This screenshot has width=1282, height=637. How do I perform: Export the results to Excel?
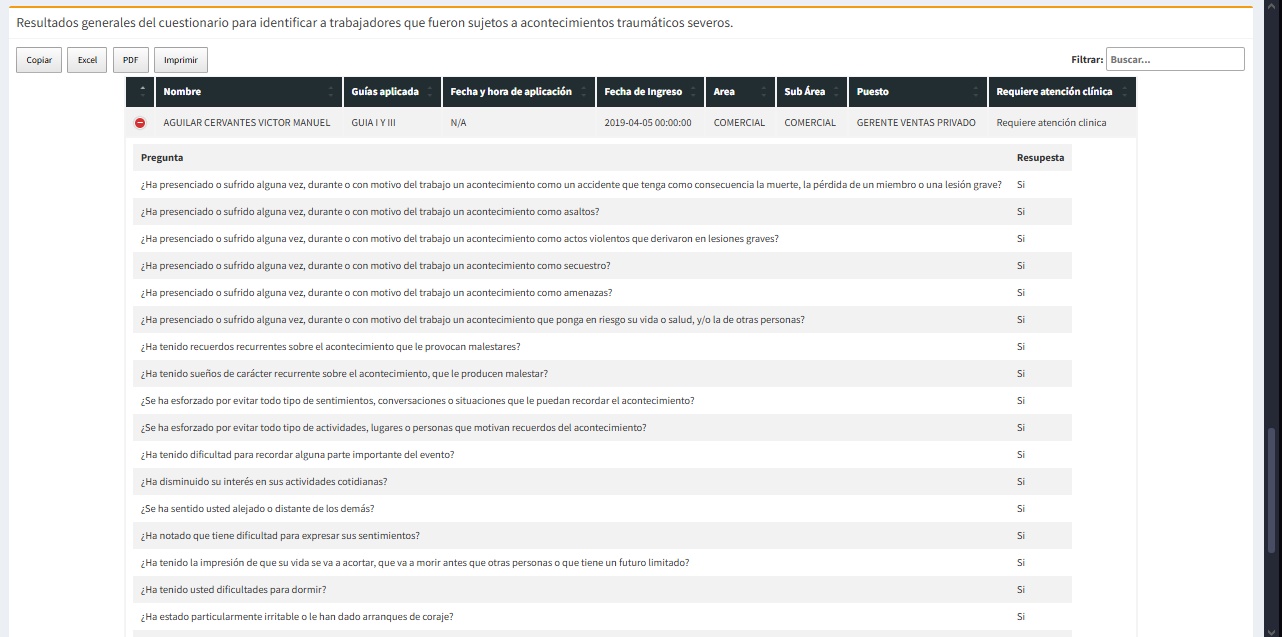[x=88, y=60]
